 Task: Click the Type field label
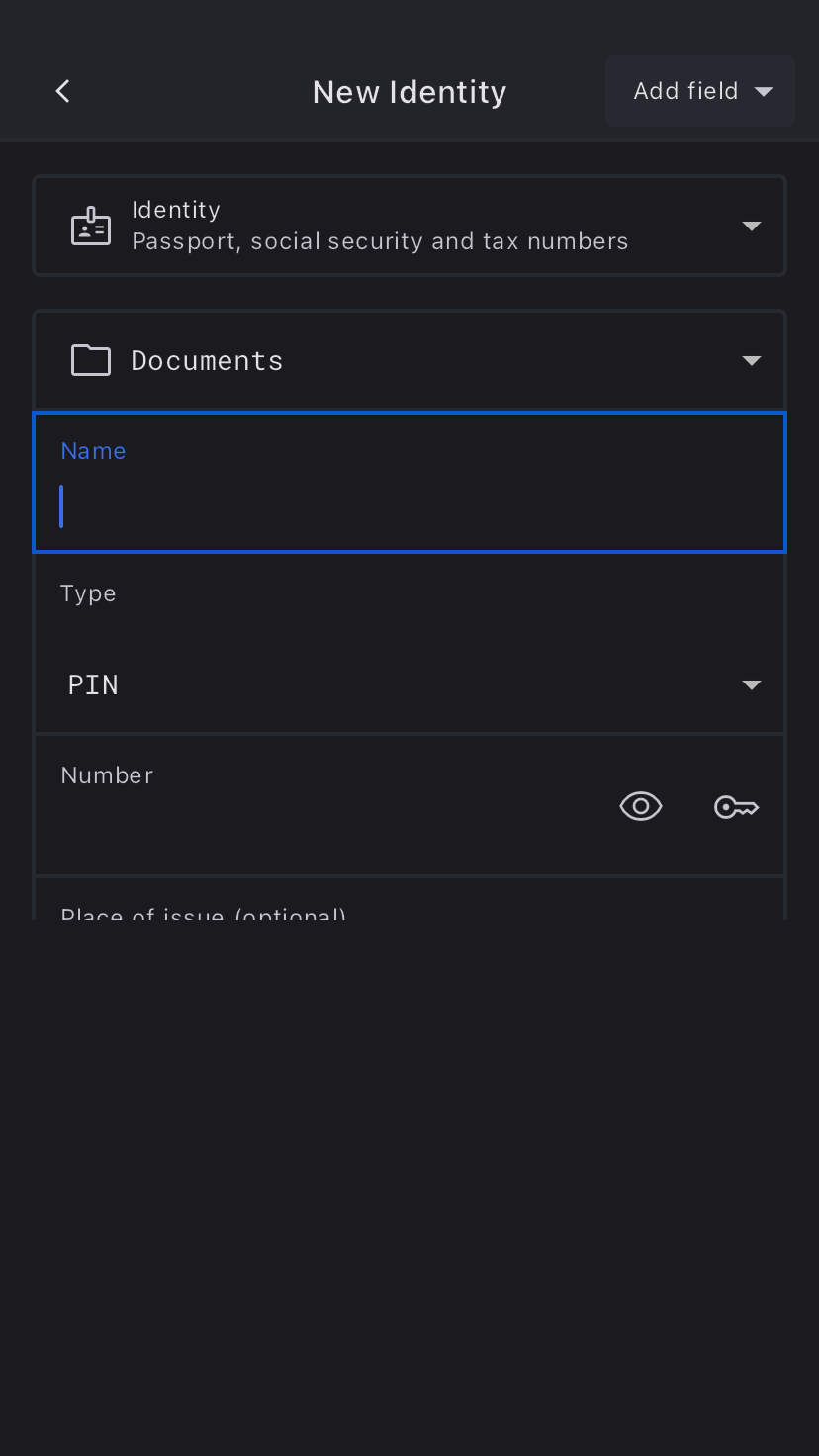pyautogui.click(x=88, y=593)
